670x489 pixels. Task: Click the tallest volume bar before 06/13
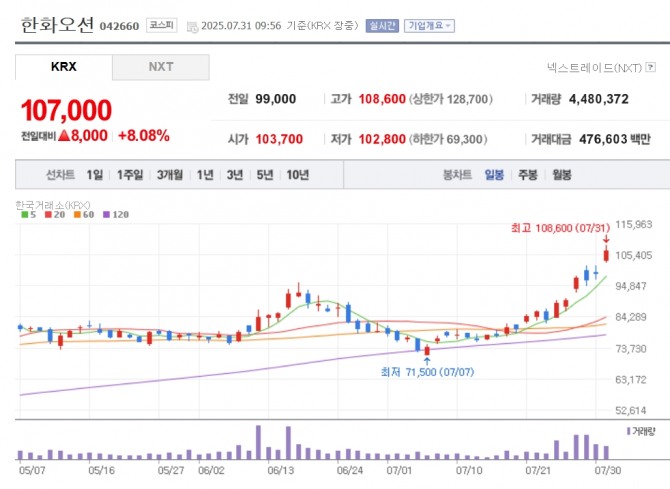click(x=258, y=442)
